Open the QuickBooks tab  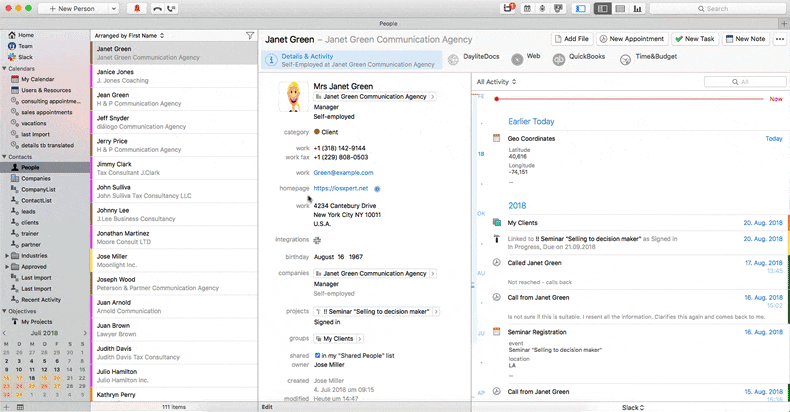(579, 59)
